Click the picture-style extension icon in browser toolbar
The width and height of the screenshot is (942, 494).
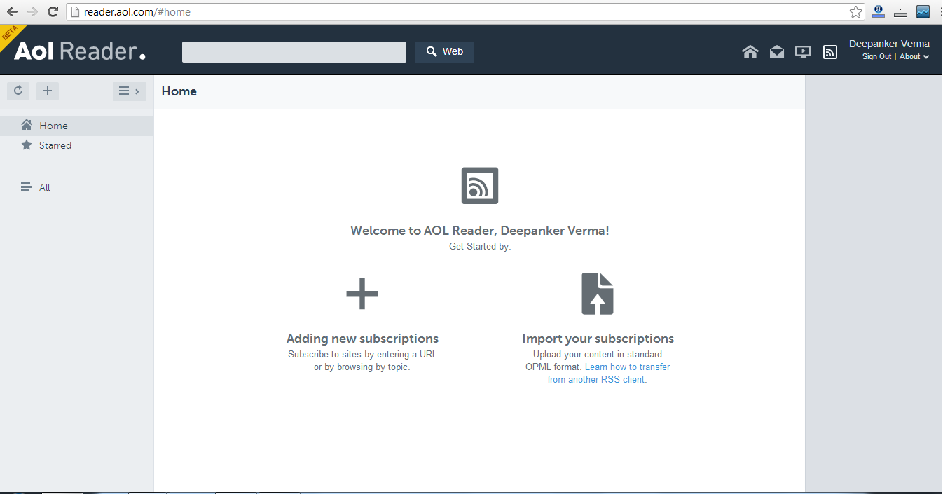click(923, 11)
